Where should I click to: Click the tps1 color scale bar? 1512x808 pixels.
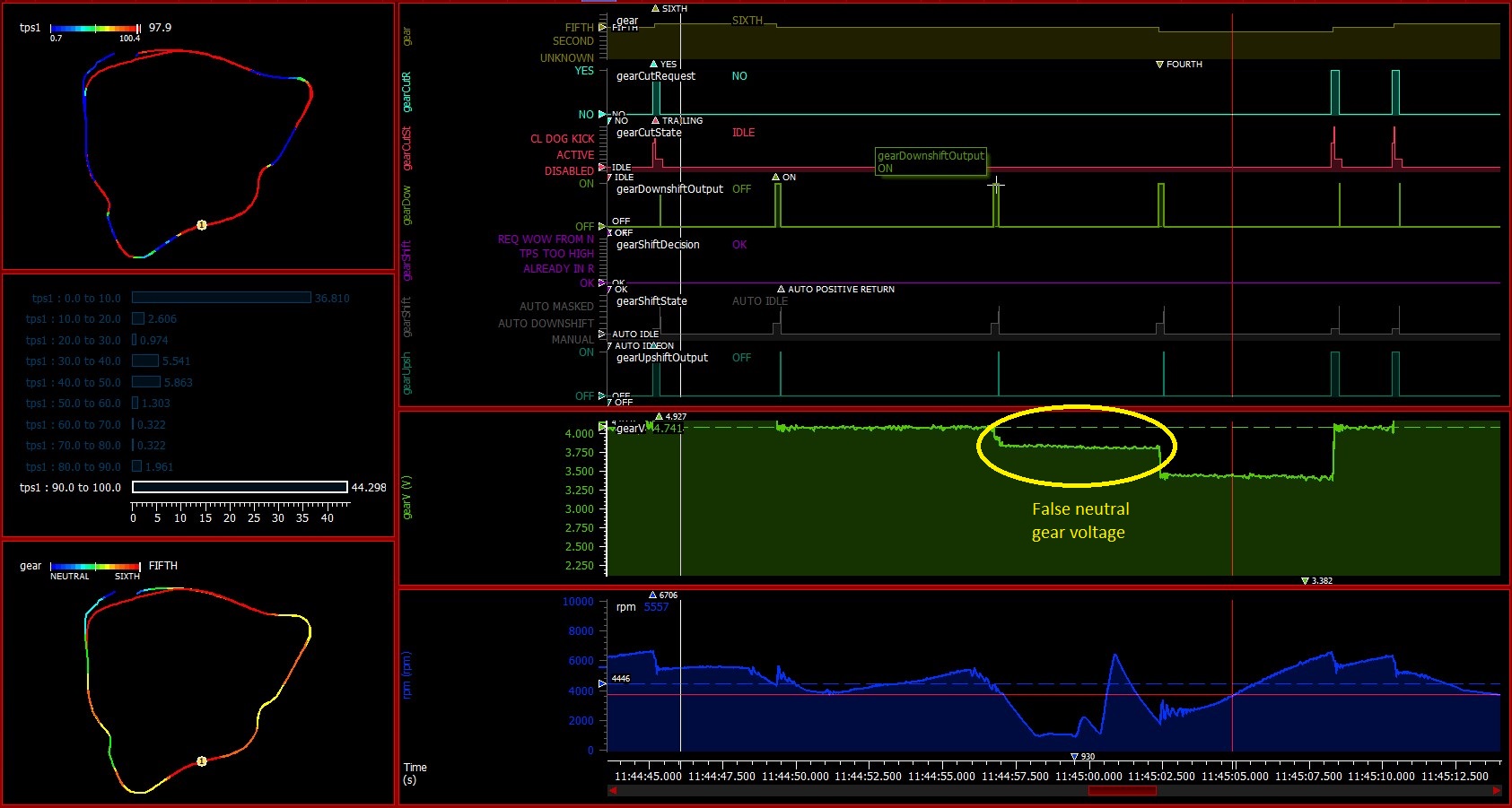click(95, 29)
